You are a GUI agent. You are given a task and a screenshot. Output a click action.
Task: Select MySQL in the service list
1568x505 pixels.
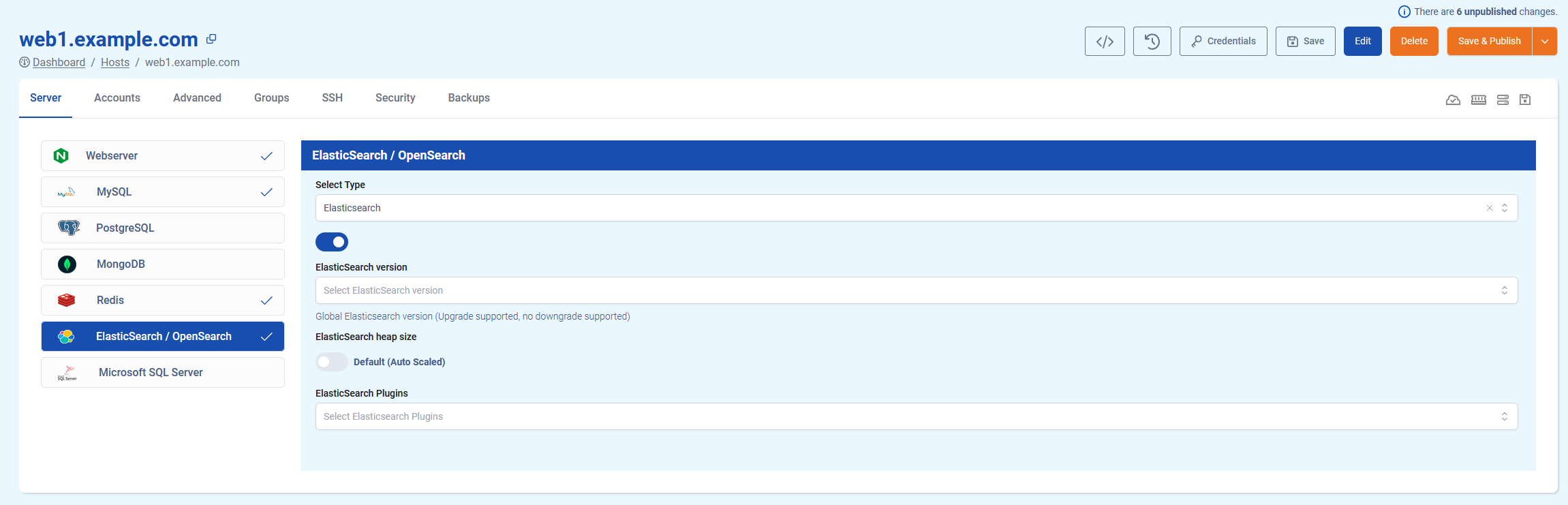pyautogui.click(x=163, y=192)
